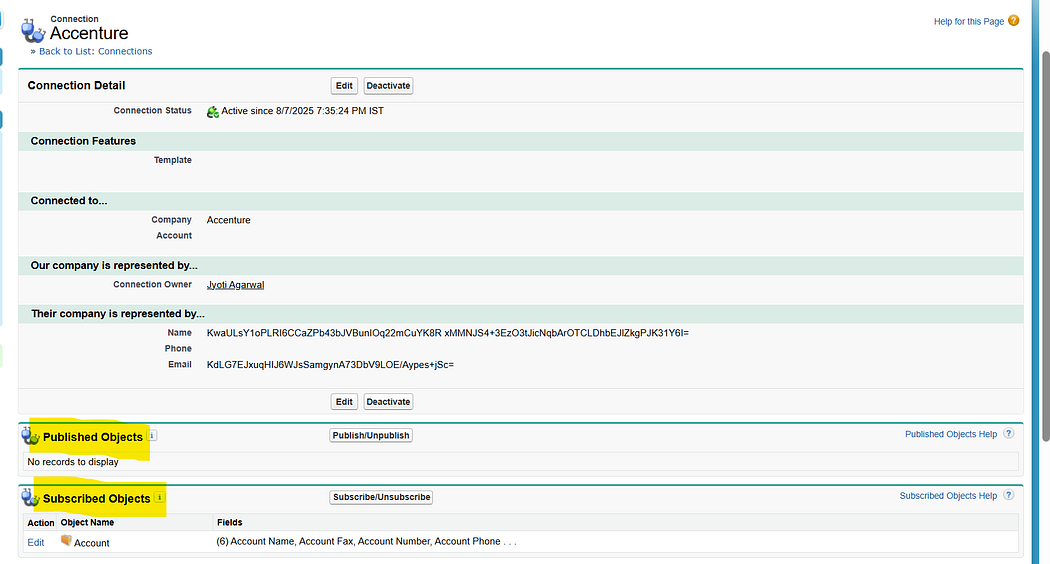Click the green active connection status icon
The height and width of the screenshot is (564, 1050).
pos(212,112)
